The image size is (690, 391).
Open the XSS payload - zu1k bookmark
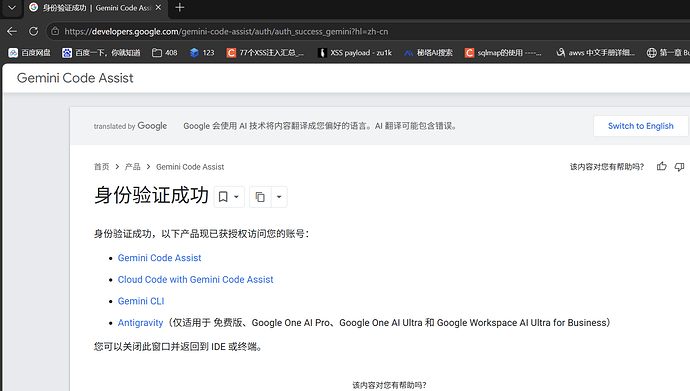click(355, 53)
